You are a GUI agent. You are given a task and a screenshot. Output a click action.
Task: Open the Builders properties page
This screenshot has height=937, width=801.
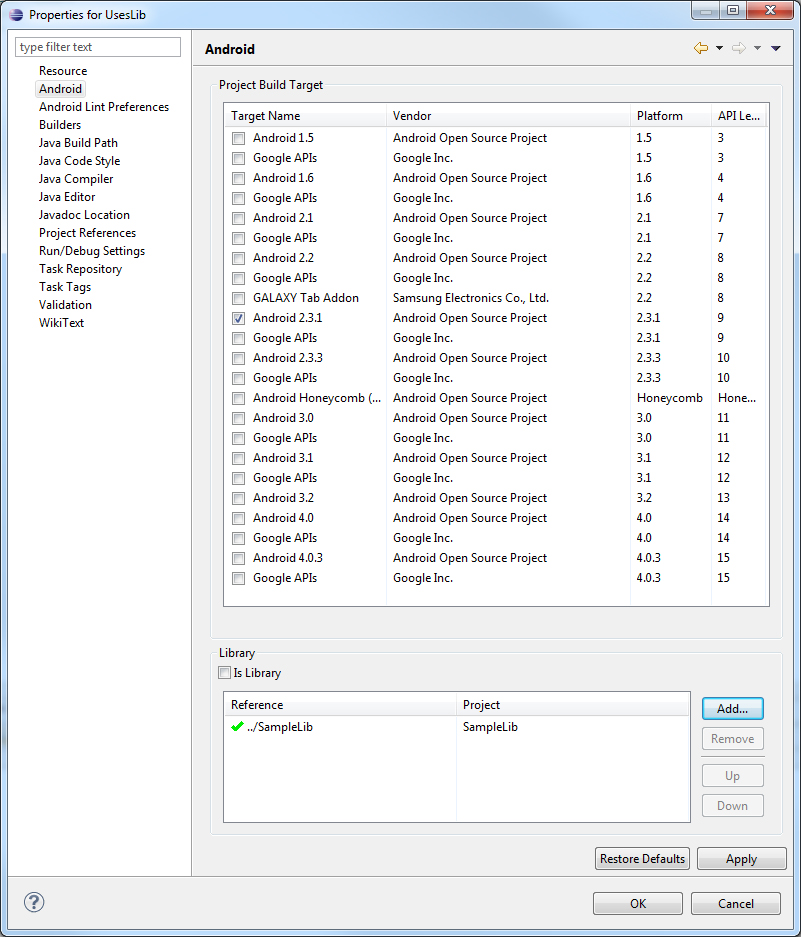tap(60, 125)
